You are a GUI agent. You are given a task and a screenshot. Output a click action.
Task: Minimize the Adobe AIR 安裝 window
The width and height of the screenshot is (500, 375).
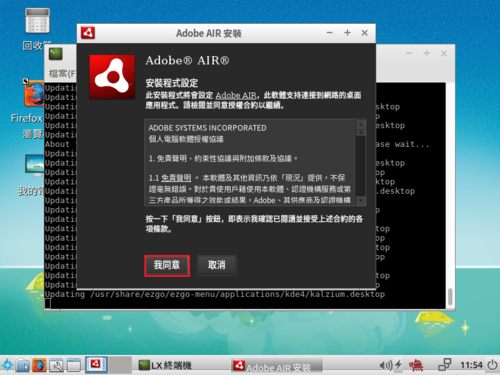(330, 33)
